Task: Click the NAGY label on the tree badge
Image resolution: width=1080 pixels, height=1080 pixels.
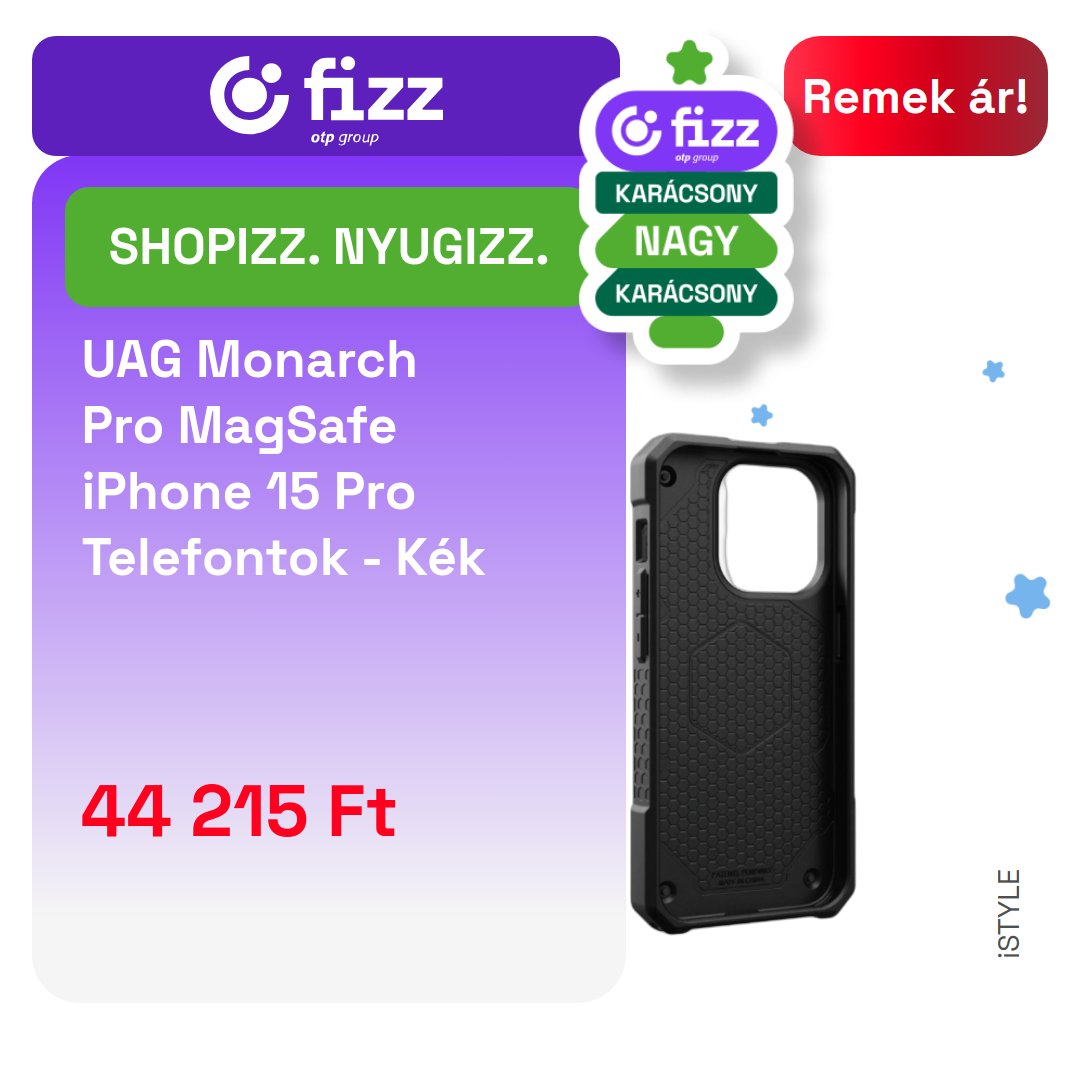Action: pyautogui.click(x=686, y=242)
